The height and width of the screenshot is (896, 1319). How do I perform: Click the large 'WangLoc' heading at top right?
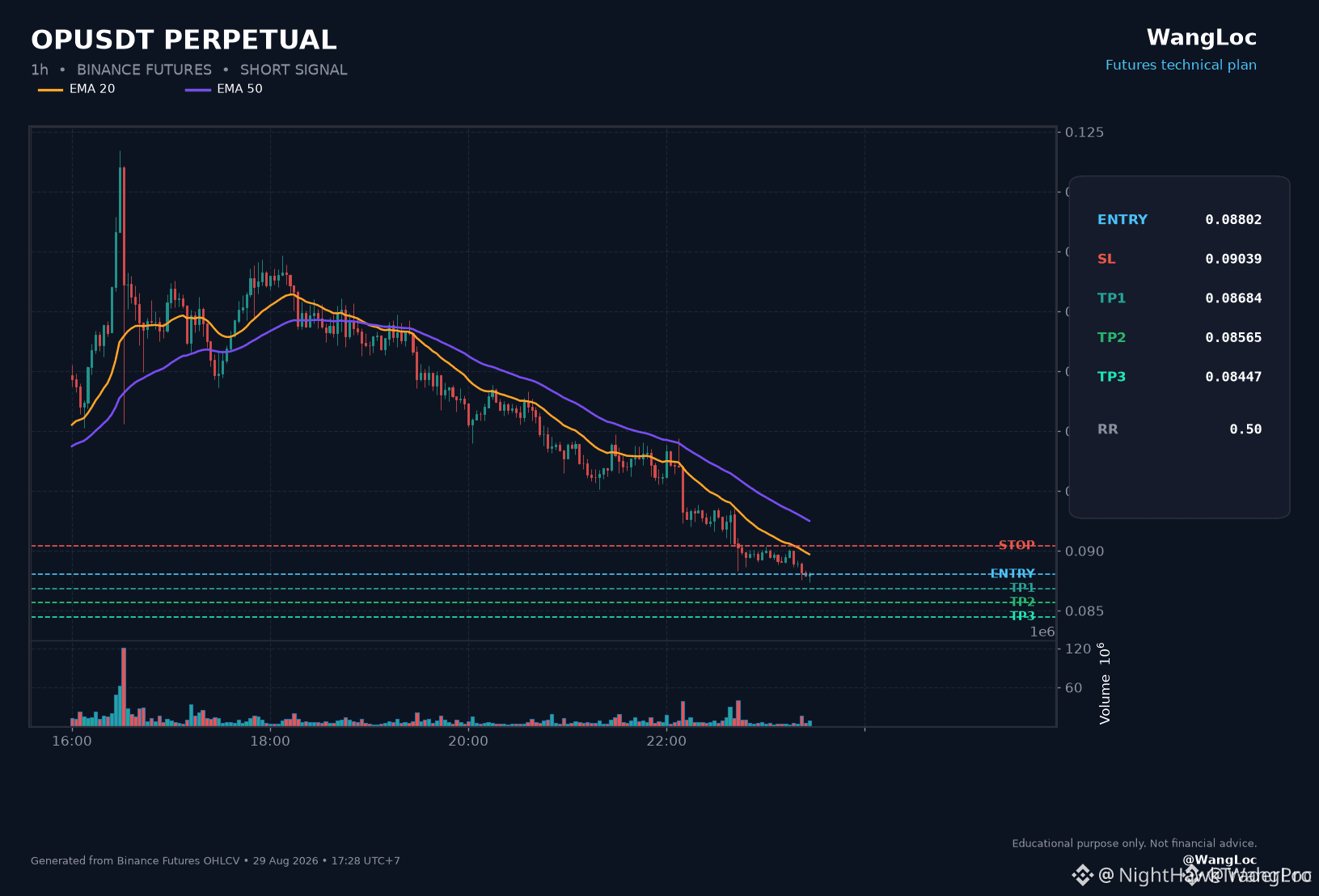point(1202,38)
